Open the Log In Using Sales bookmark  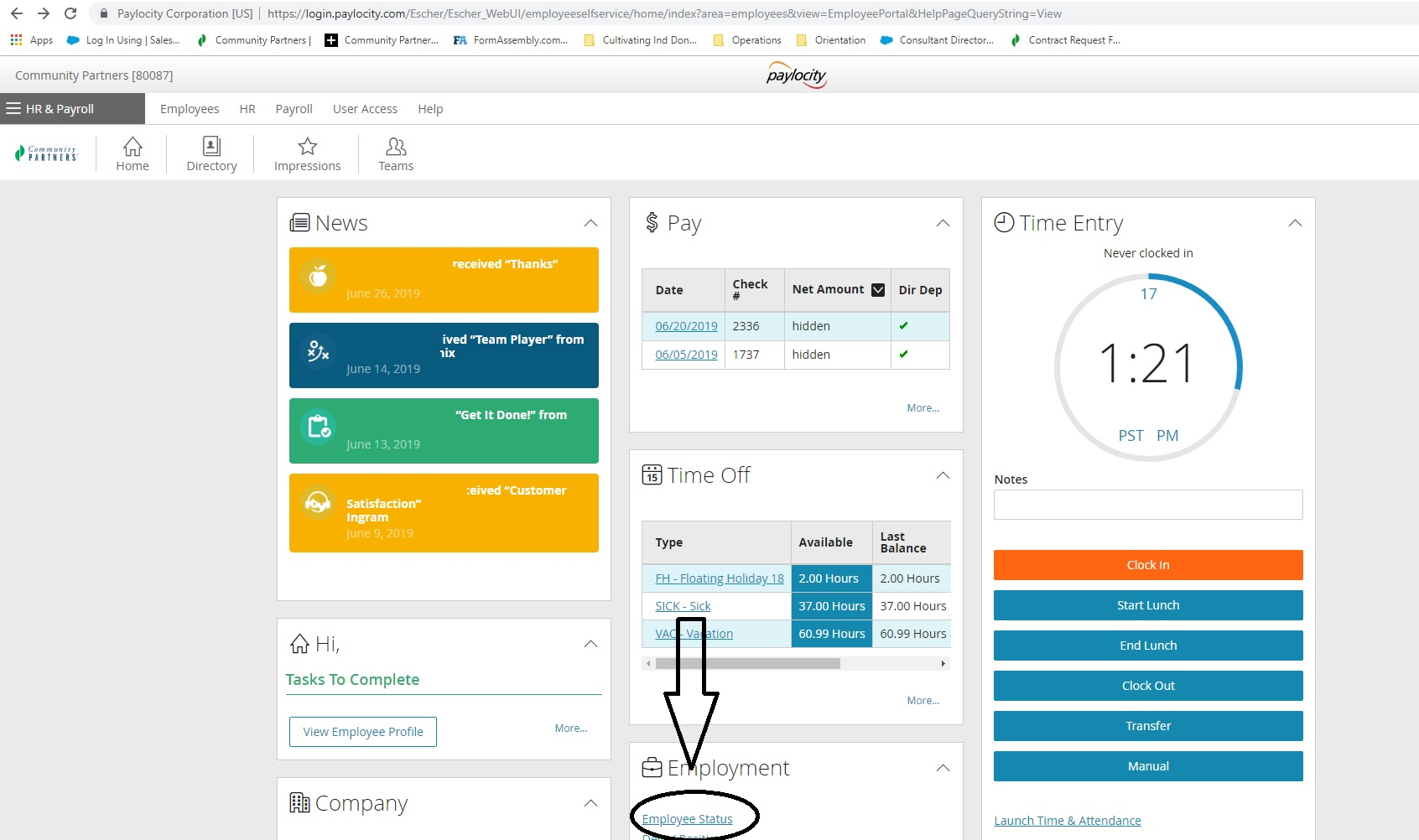tap(123, 40)
